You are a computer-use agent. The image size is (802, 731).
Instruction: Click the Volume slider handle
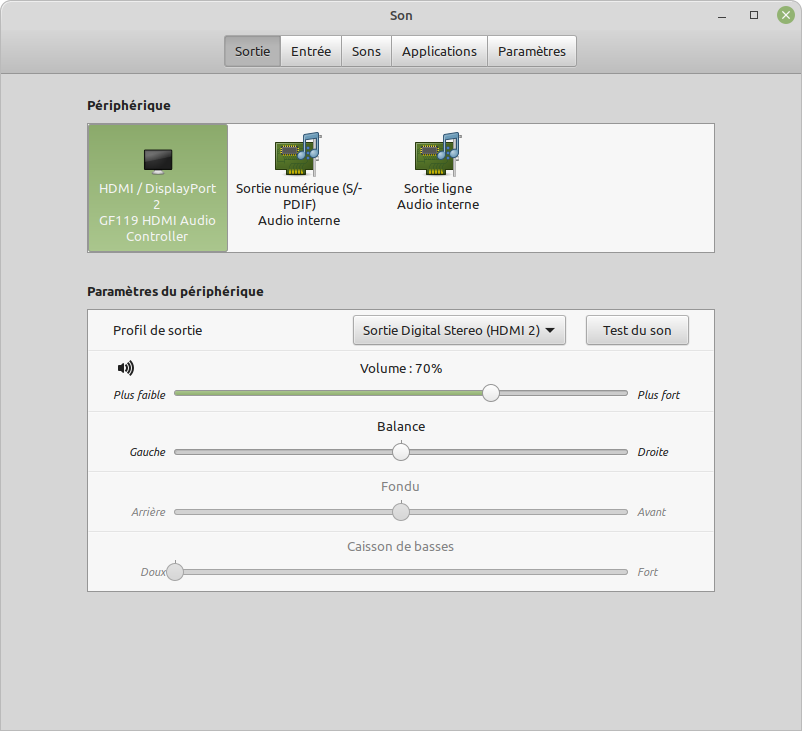(x=491, y=393)
